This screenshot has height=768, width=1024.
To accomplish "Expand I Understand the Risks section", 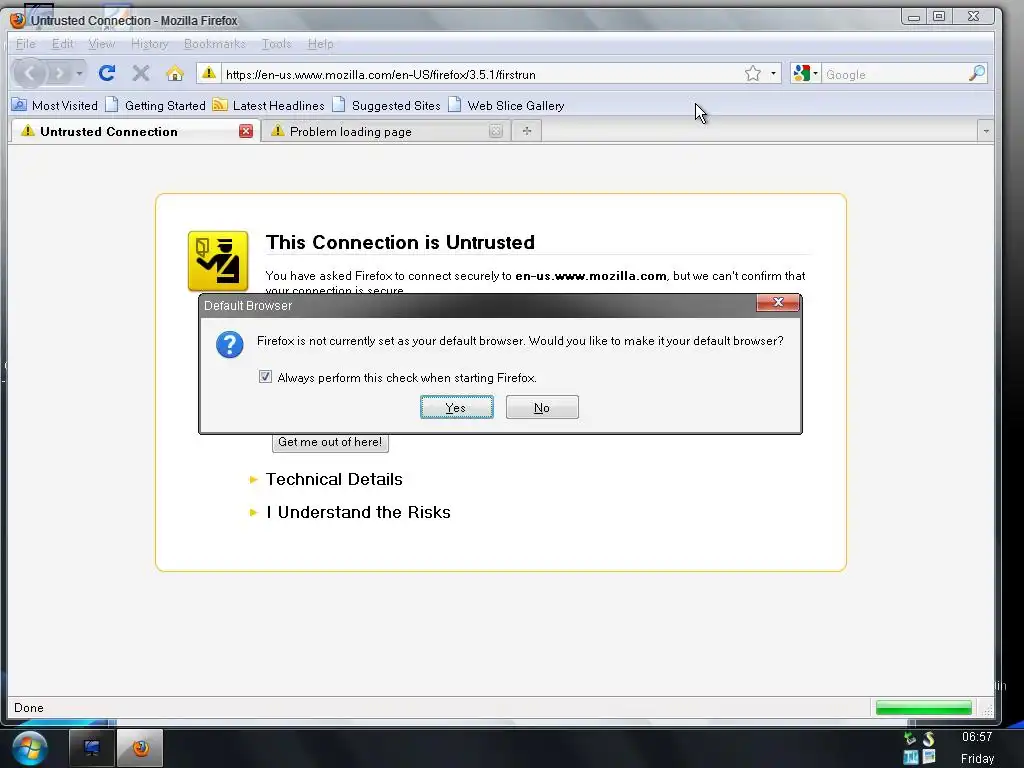I will click(x=350, y=513).
